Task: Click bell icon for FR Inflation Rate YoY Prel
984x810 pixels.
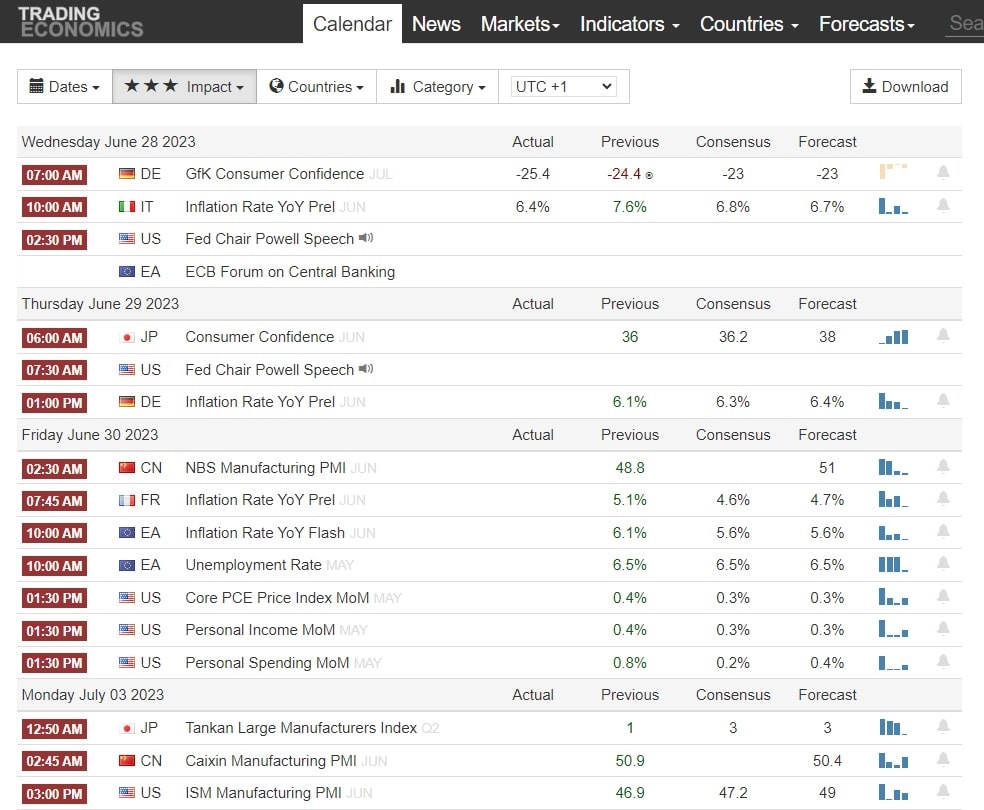Action: click(943, 499)
